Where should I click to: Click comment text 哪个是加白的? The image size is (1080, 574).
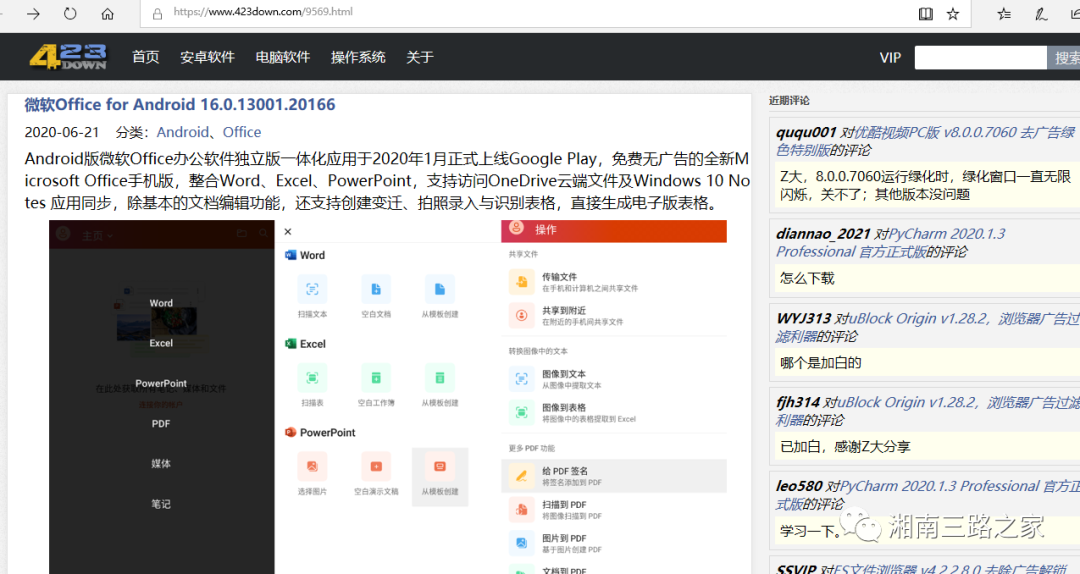click(x=820, y=363)
